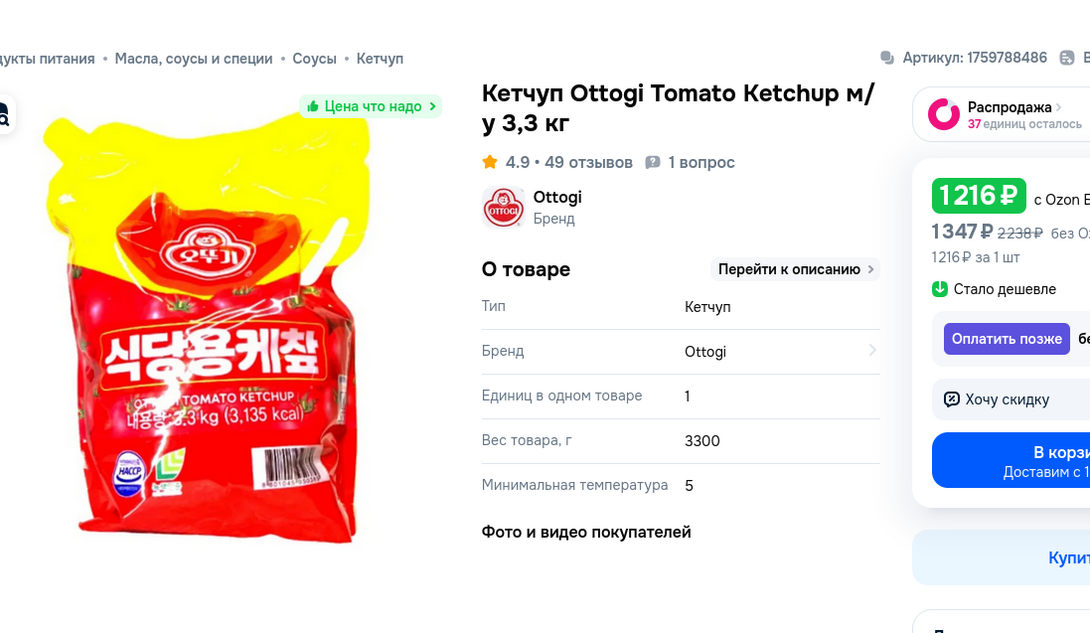Click the orange rating star icon
The width and height of the screenshot is (1090, 633).
pos(489,163)
